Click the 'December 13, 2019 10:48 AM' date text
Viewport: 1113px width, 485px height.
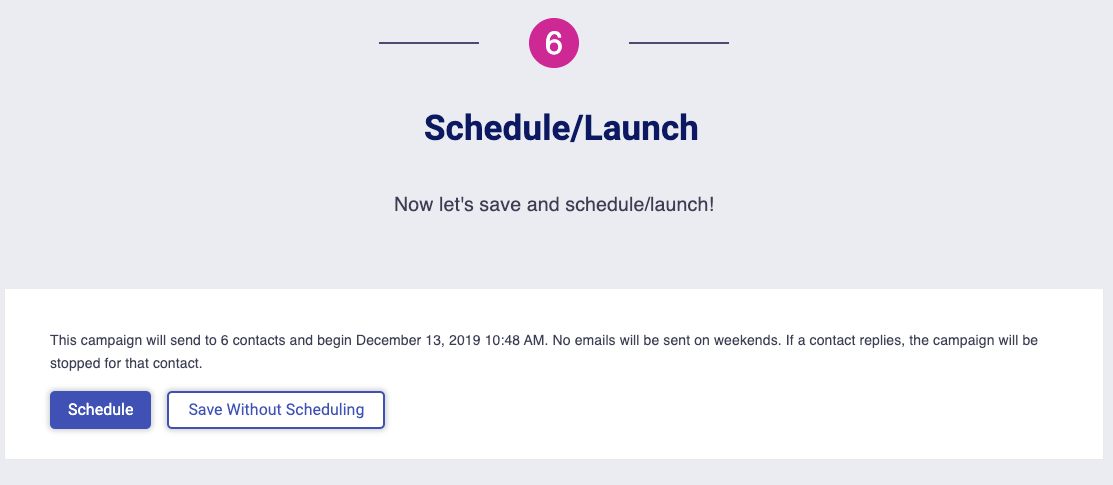[x=451, y=341]
